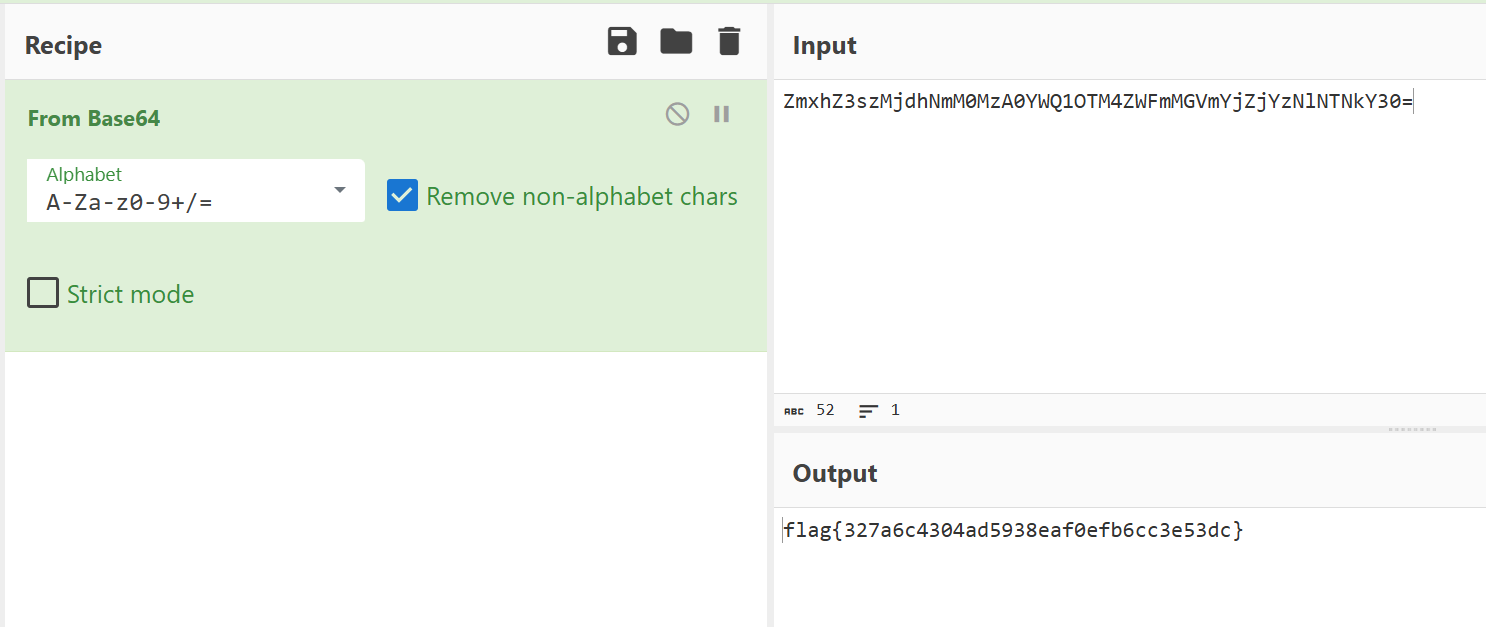Click the empty recipe area below operation

[x=386, y=489]
